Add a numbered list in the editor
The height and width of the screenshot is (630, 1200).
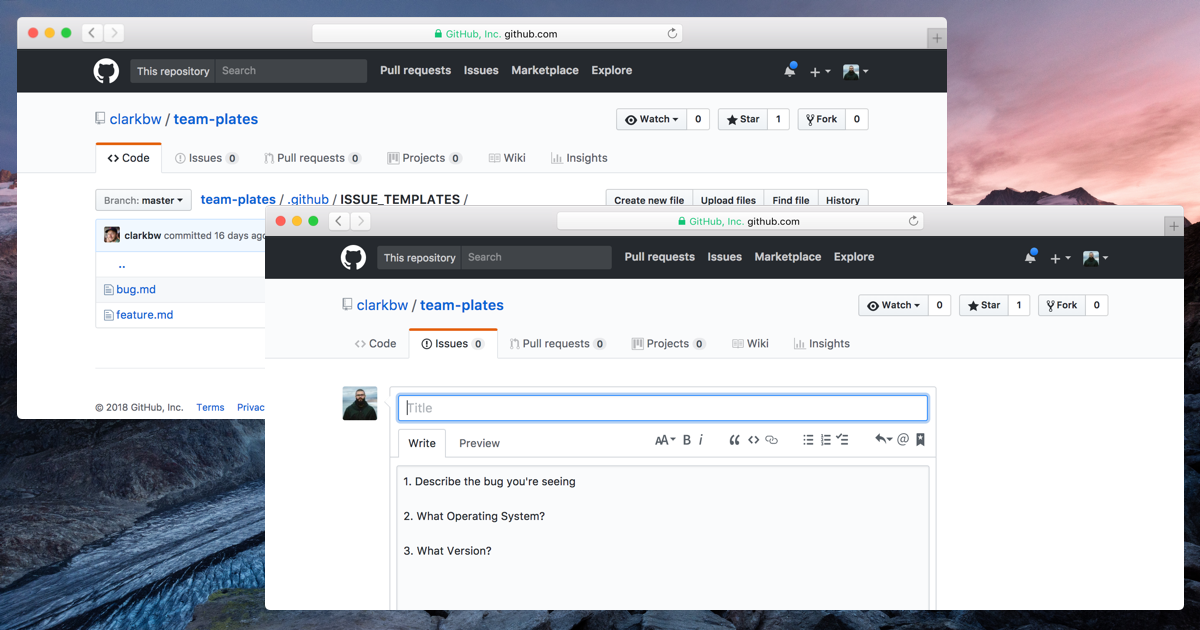[x=825, y=440]
